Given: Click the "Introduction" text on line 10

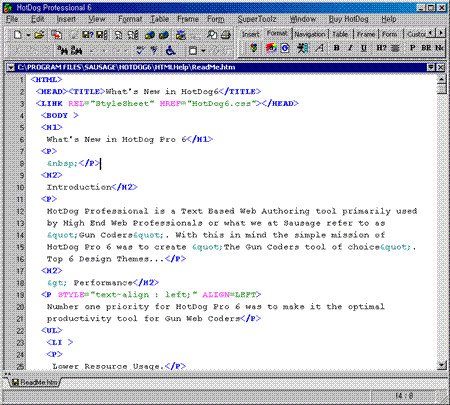Looking at the screenshot, I should (x=79, y=187).
